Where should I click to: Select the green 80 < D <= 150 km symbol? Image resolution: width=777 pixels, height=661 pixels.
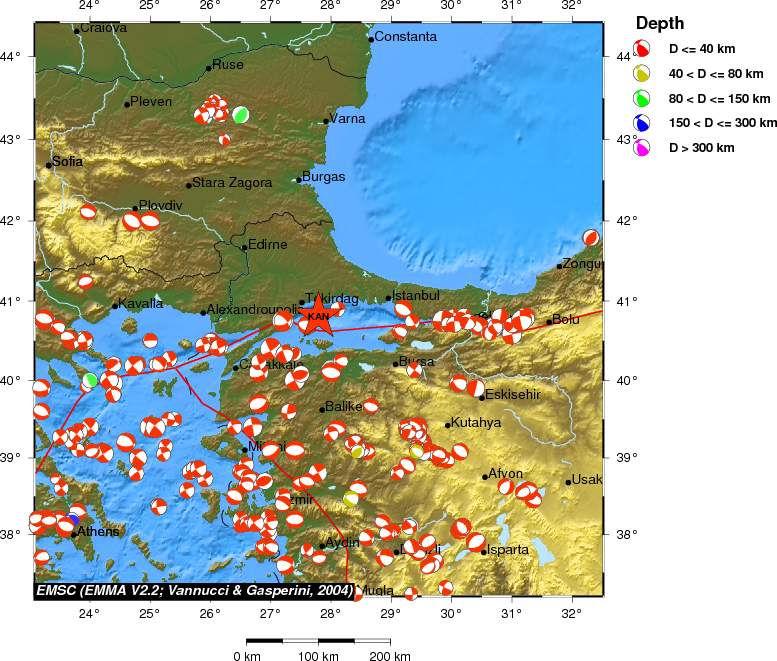[x=642, y=98]
